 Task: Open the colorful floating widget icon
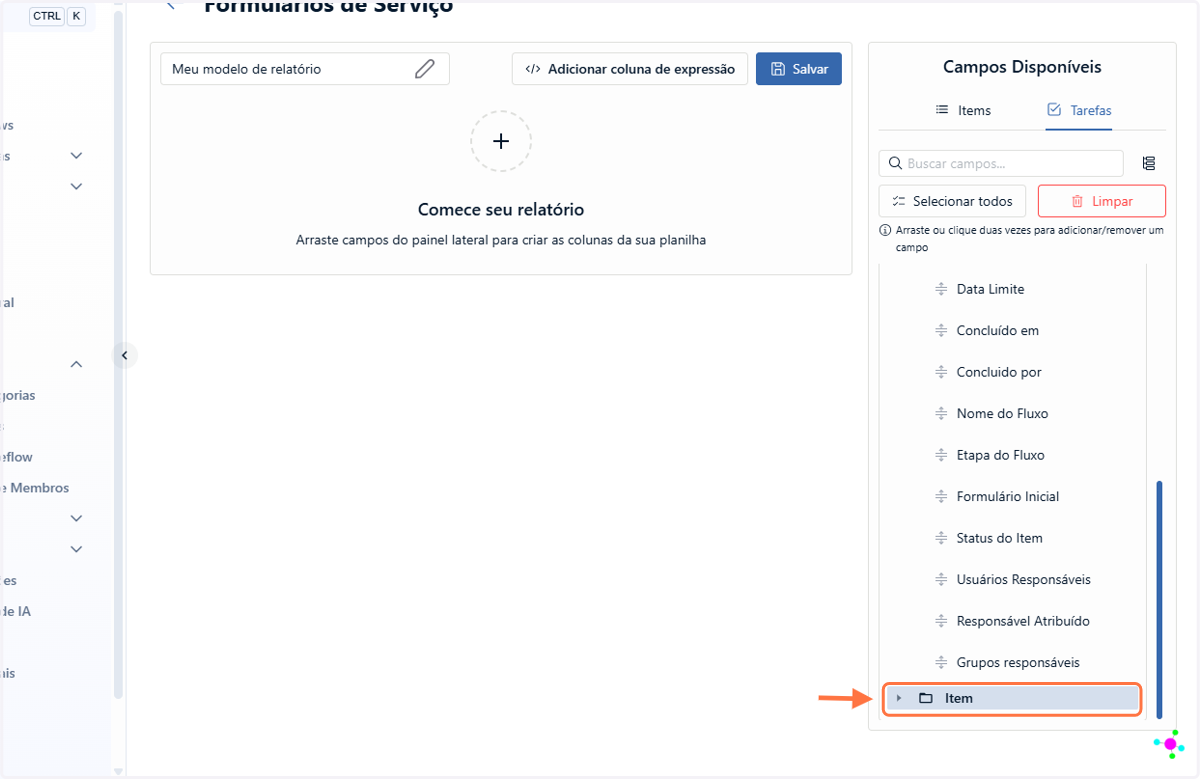coord(1169,744)
